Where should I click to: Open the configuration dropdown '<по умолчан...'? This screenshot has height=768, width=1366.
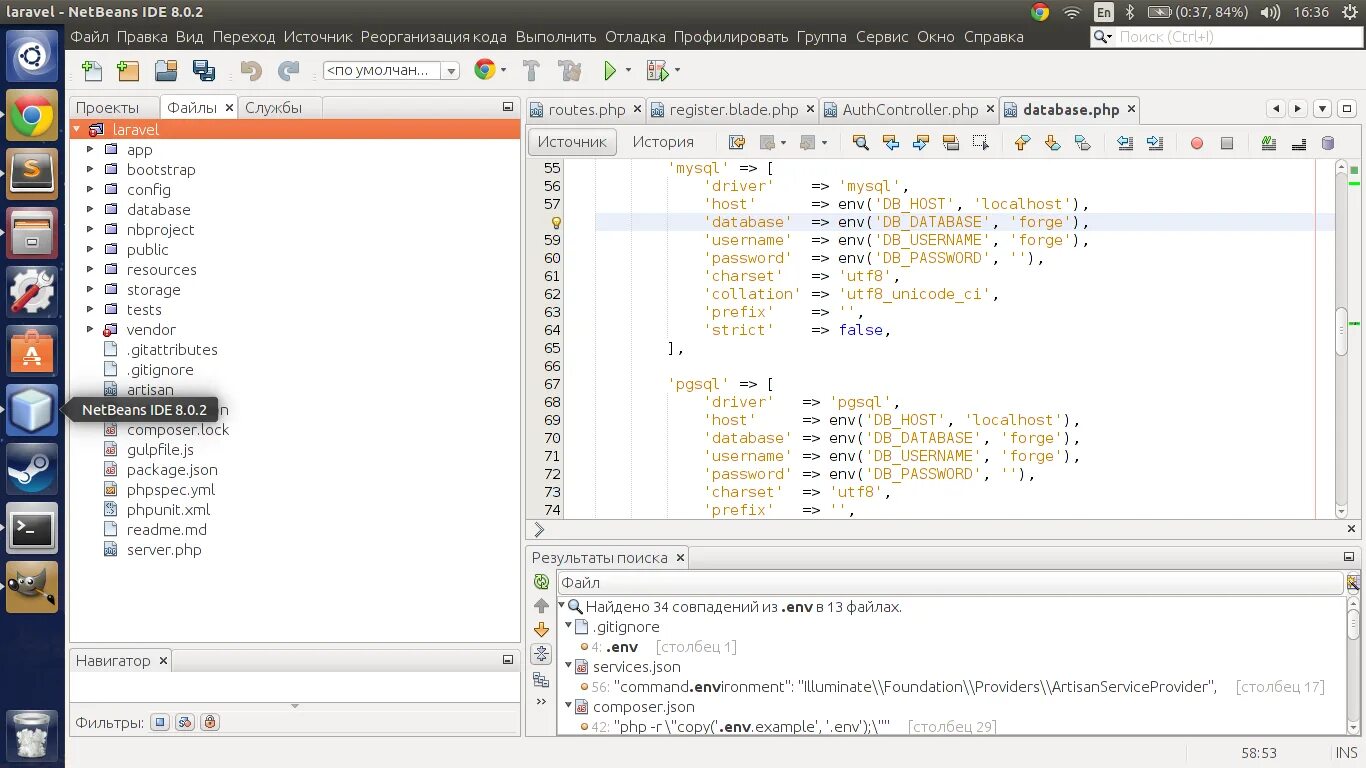click(x=391, y=70)
